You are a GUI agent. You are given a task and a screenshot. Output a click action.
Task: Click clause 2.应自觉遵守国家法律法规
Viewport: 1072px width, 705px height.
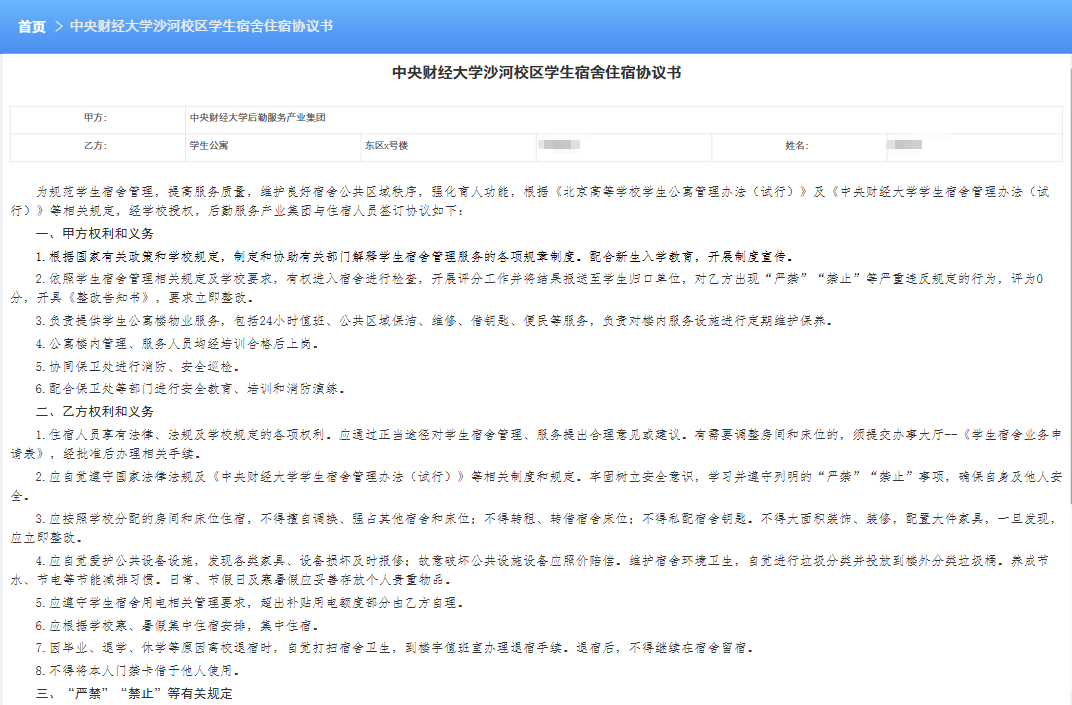[x=536, y=486]
